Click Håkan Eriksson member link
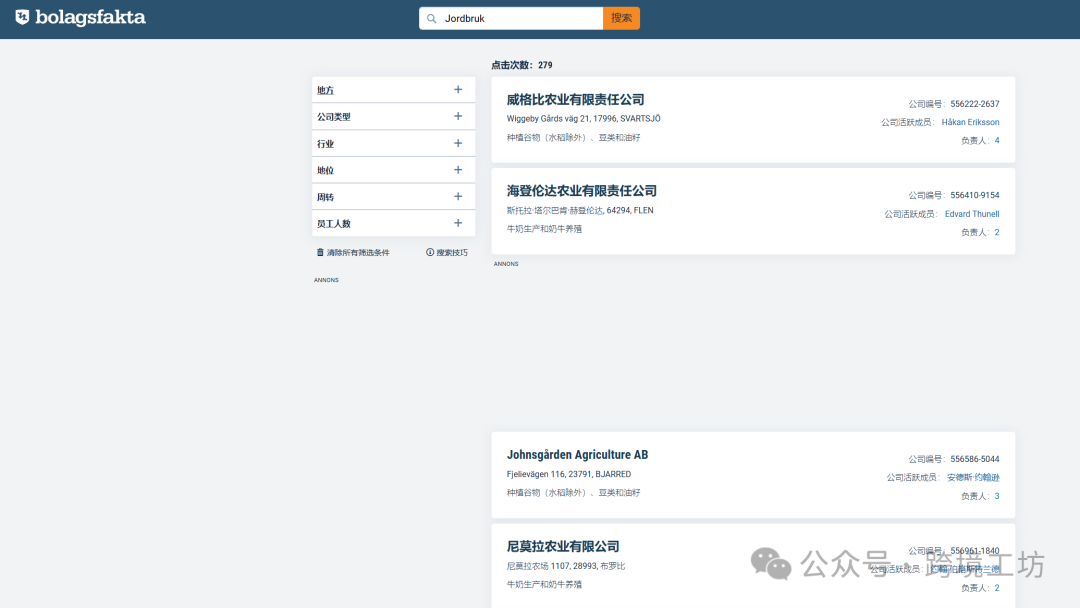The height and width of the screenshot is (608, 1080). [x=970, y=122]
